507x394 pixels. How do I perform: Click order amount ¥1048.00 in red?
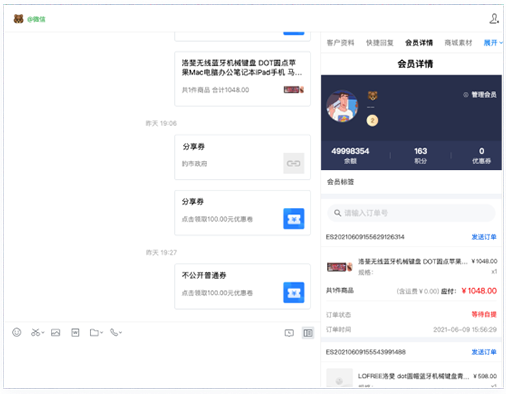479,291
